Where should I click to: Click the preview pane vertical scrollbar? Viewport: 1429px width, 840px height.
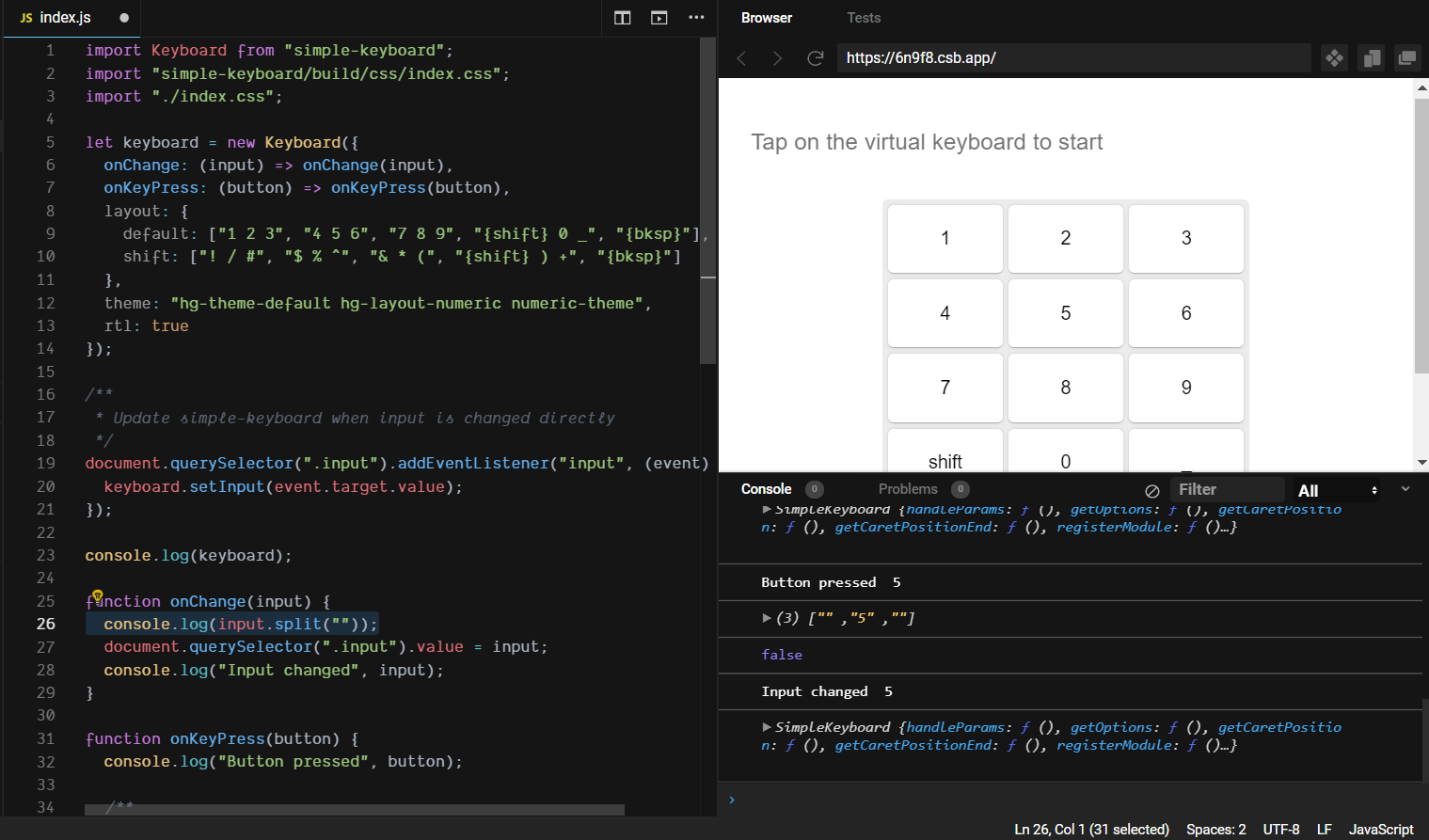(x=1421, y=226)
